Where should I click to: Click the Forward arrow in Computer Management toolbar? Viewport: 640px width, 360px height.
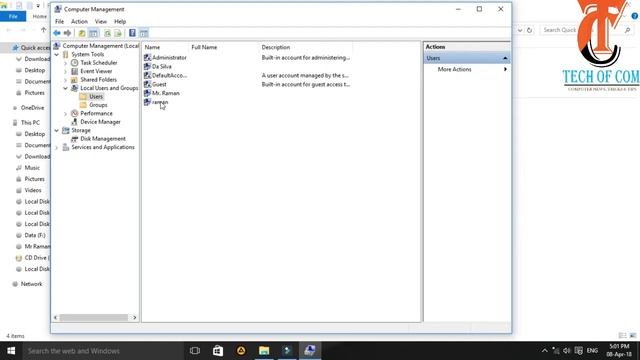coord(67,33)
